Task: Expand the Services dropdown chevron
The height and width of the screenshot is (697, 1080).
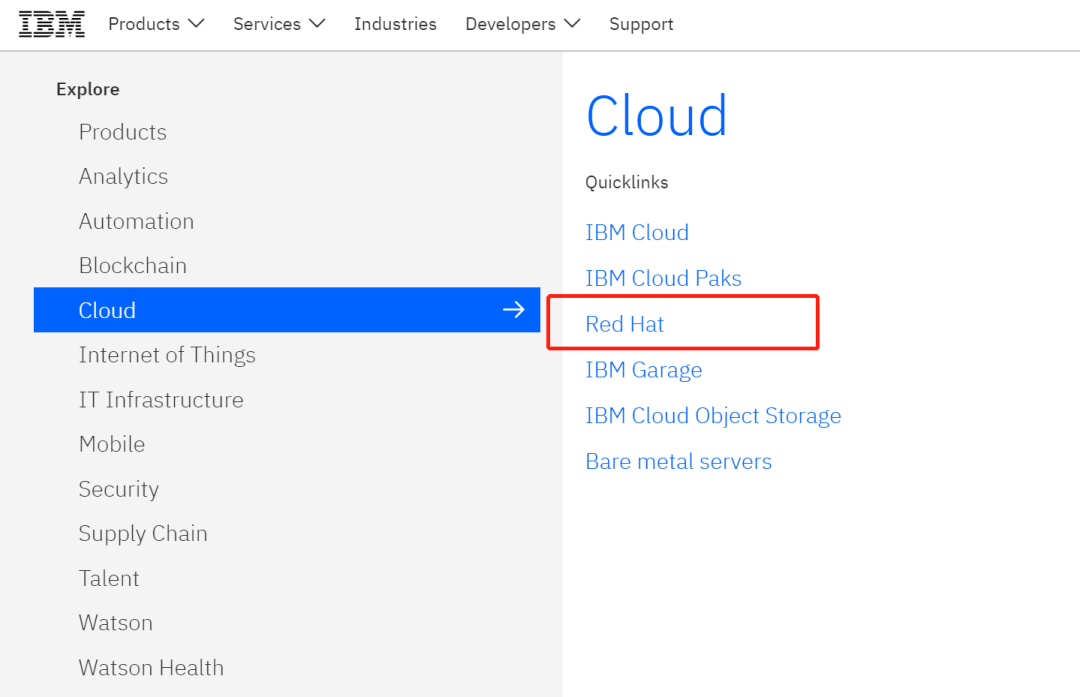Action: pos(317,24)
